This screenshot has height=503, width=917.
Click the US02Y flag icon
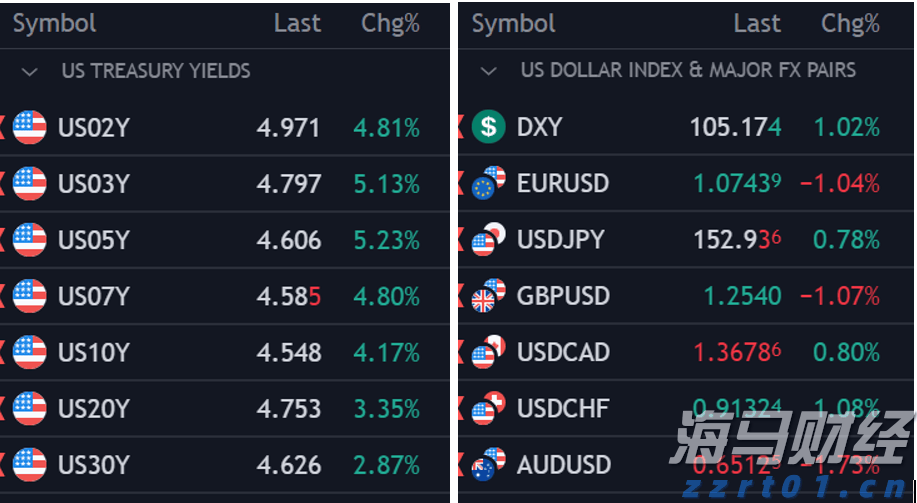click(x=30, y=128)
